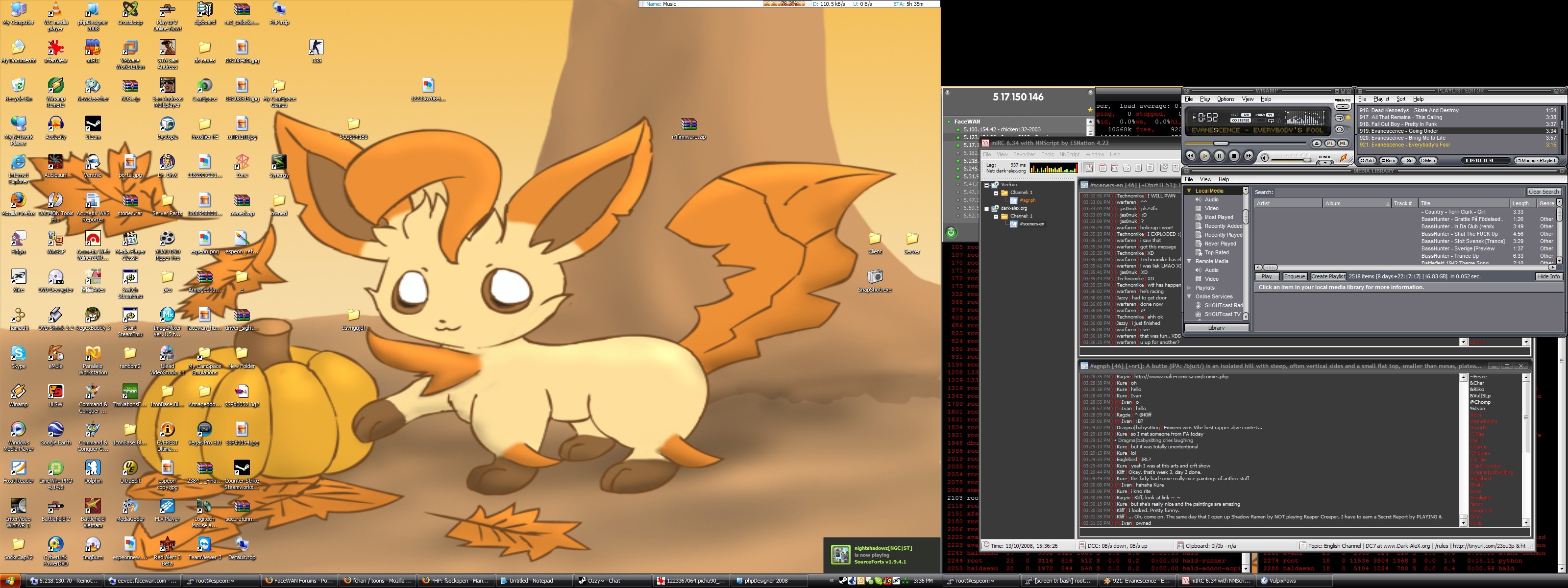The image size is (1568, 588).
Task: Click Hamachi peer 5.100.154.42 chicken132-2003
Action: [1002, 130]
